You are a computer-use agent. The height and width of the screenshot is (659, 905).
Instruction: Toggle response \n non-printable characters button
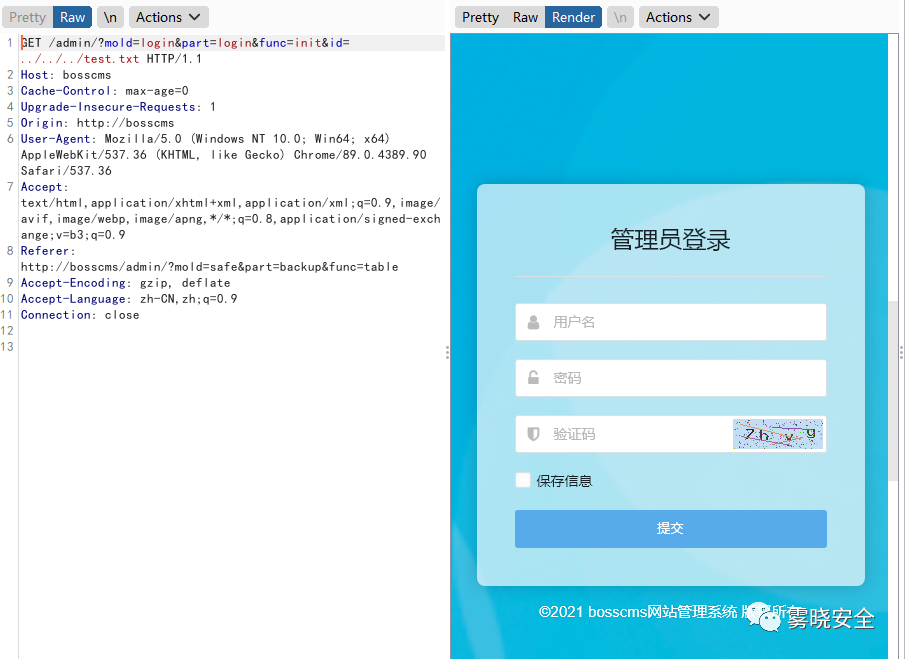pyautogui.click(x=620, y=17)
